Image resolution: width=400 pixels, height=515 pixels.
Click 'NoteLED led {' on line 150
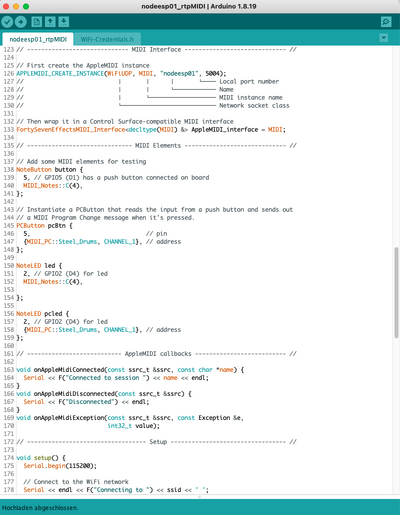click(39, 265)
